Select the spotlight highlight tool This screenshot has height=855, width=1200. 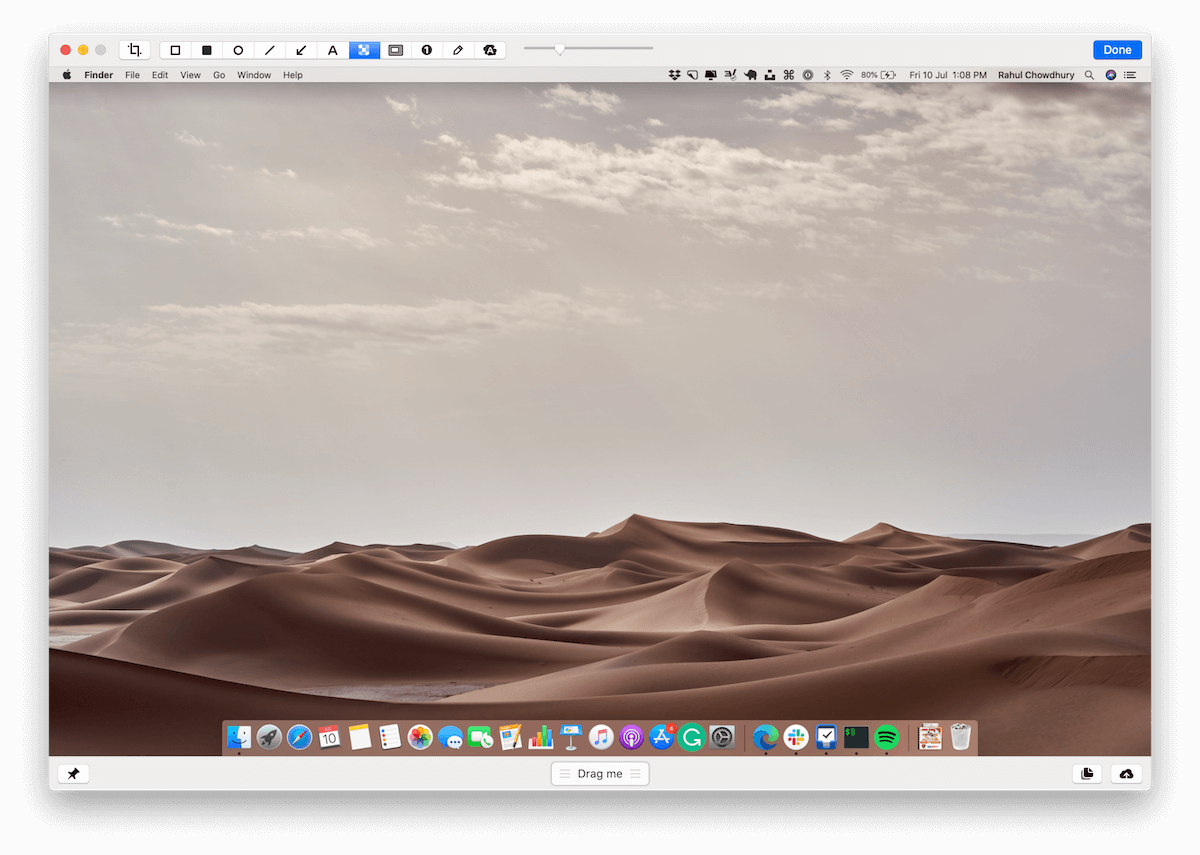pos(395,49)
